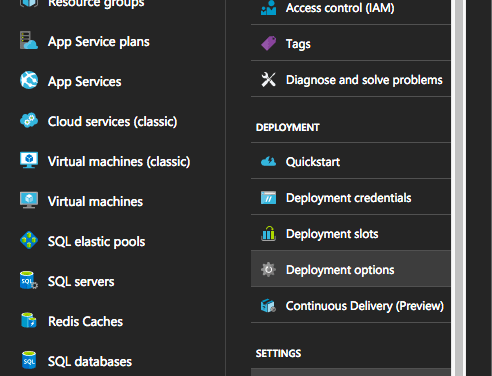Open Access control (IAM)

[351, 8]
